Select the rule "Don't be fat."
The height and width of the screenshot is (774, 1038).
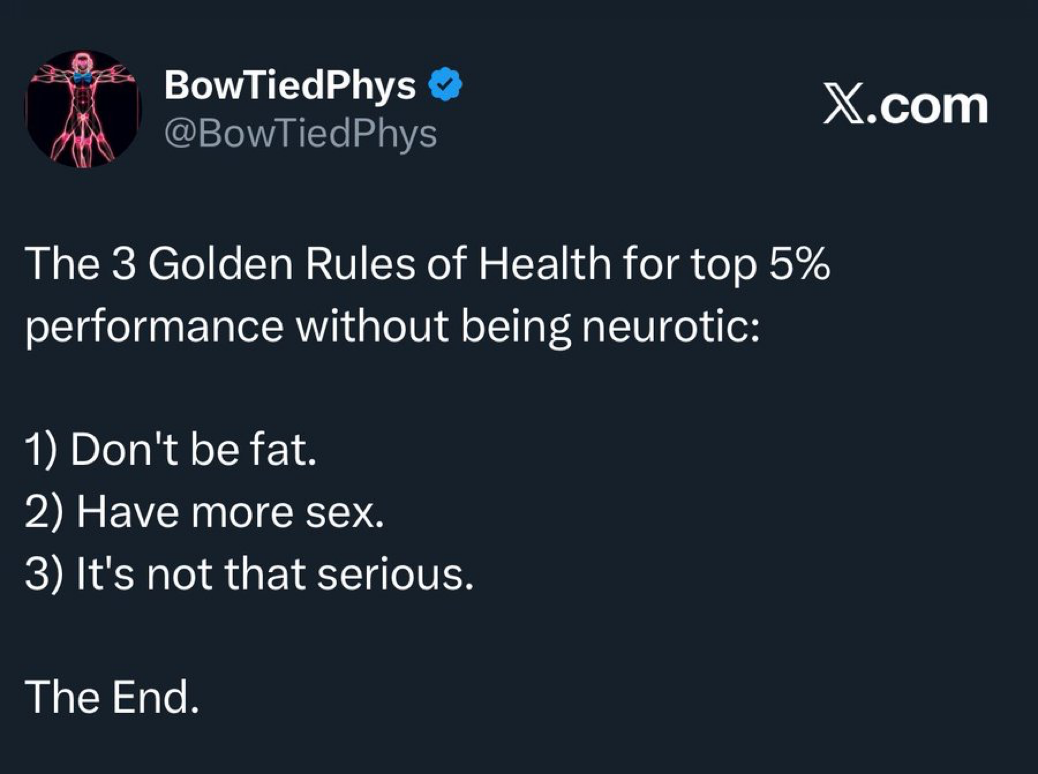click(x=171, y=451)
